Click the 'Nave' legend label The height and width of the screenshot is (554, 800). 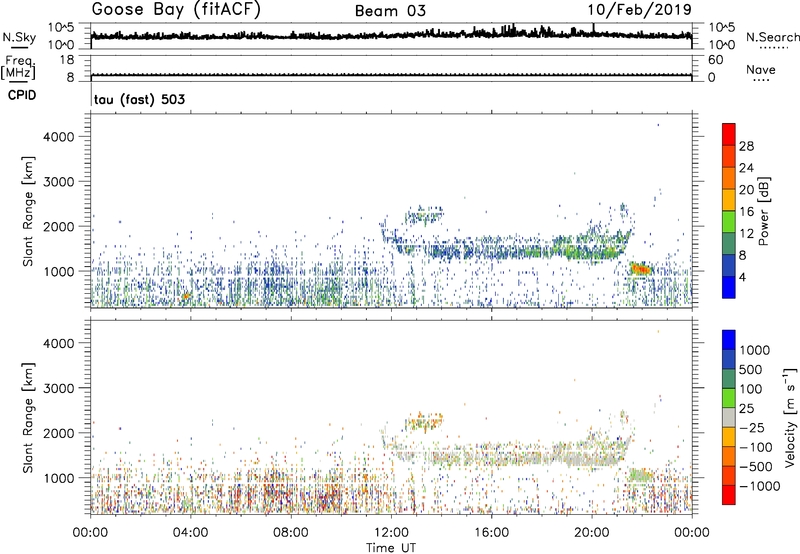pos(761,69)
